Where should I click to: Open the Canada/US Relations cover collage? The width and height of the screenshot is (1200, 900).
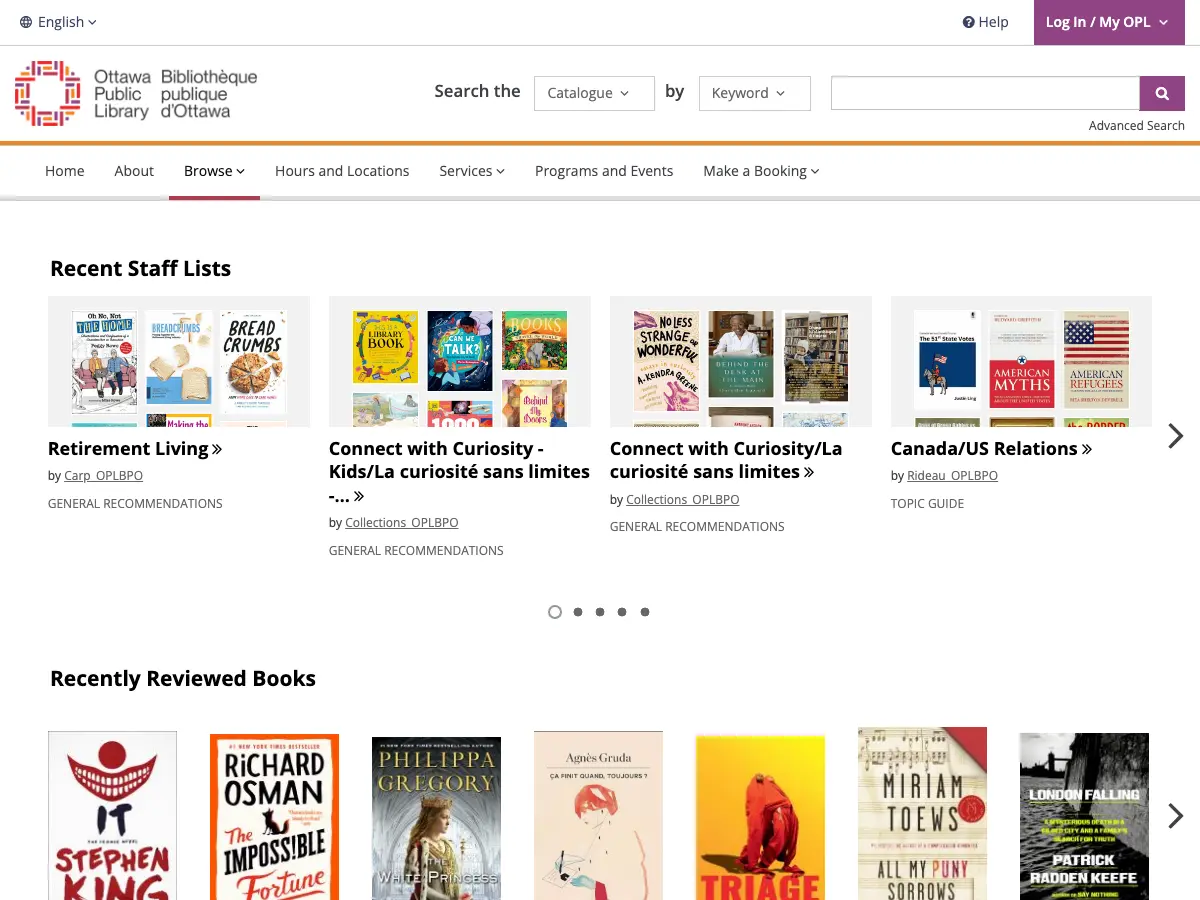click(1021, 362)
